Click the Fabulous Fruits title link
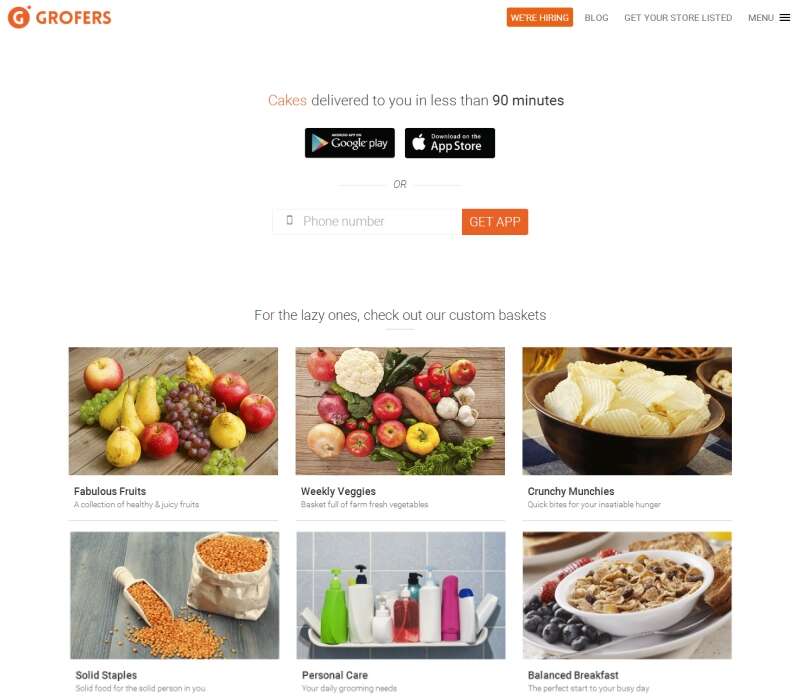800x700 pixels. click(110, 491)
